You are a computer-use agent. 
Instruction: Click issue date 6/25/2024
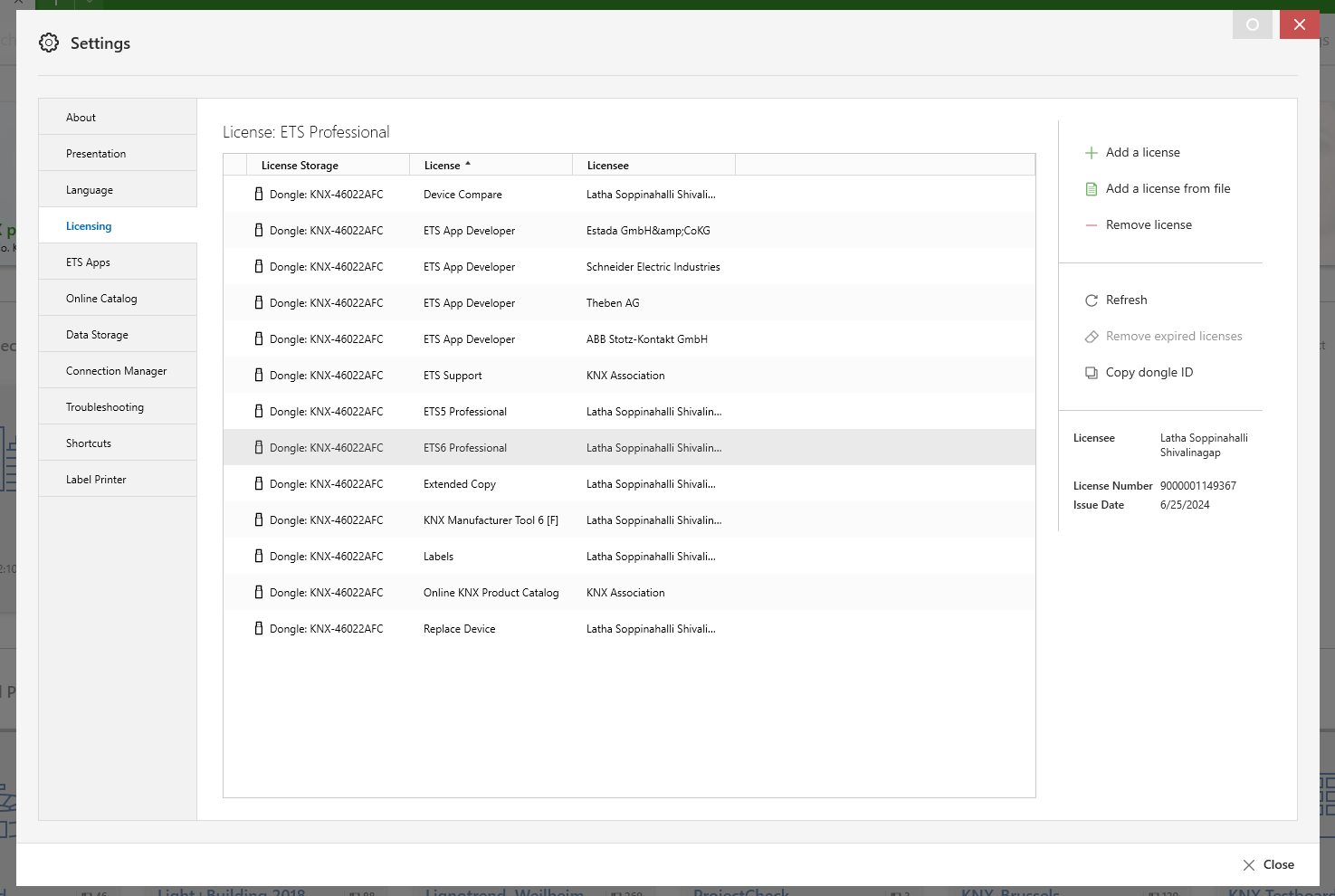pyautogui.click(x=1185, y=504)
